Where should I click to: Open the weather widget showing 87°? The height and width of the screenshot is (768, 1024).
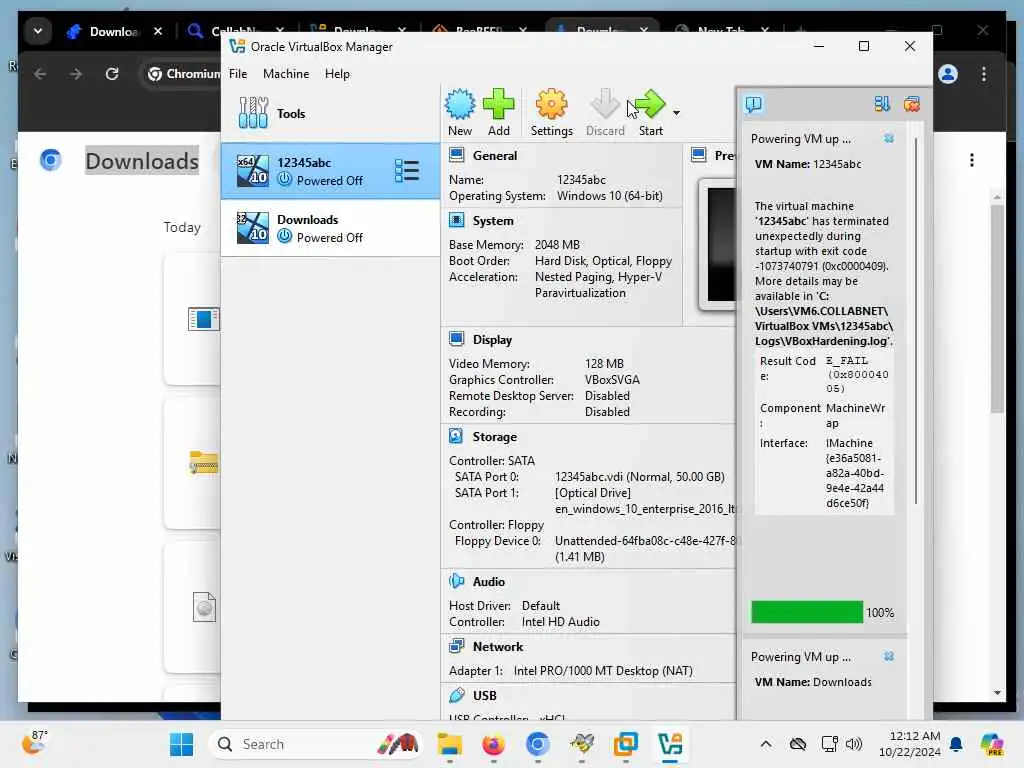(x=35, y=743)
